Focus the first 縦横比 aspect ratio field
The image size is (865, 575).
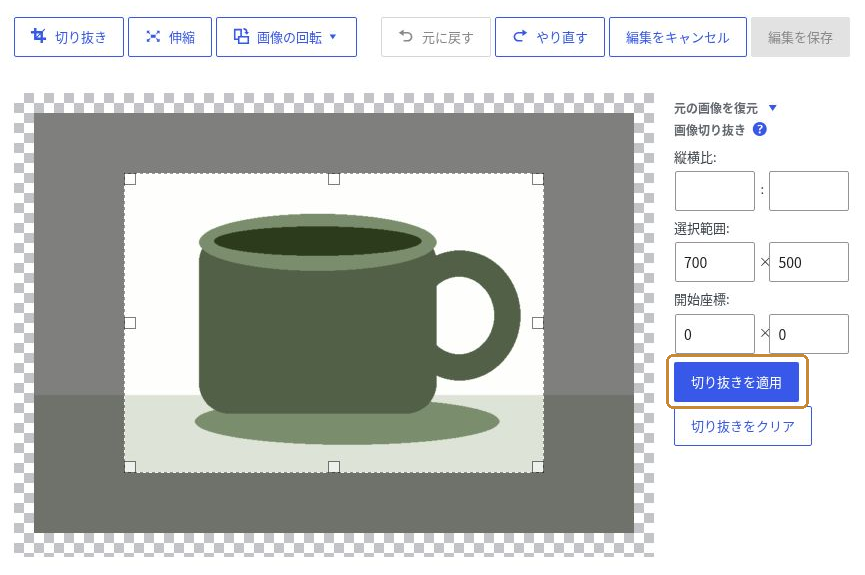[x=714, y=190]
